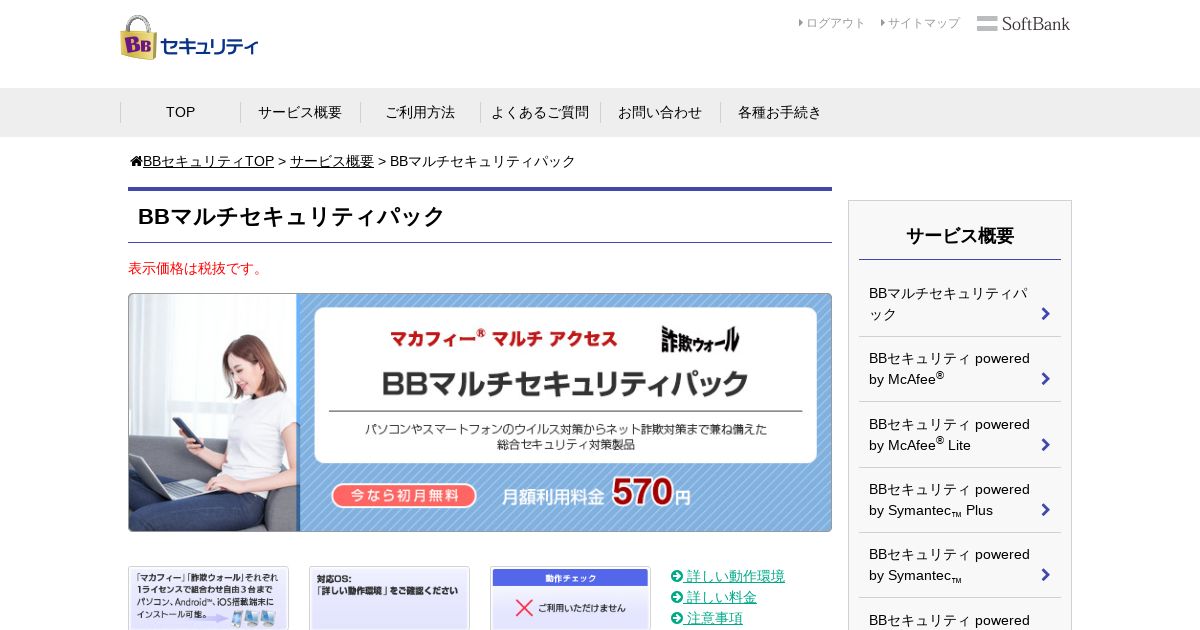The image size is (1200, 630).
Task: Open the お問い合わせ navigation item
Action: tap(660, 112)
